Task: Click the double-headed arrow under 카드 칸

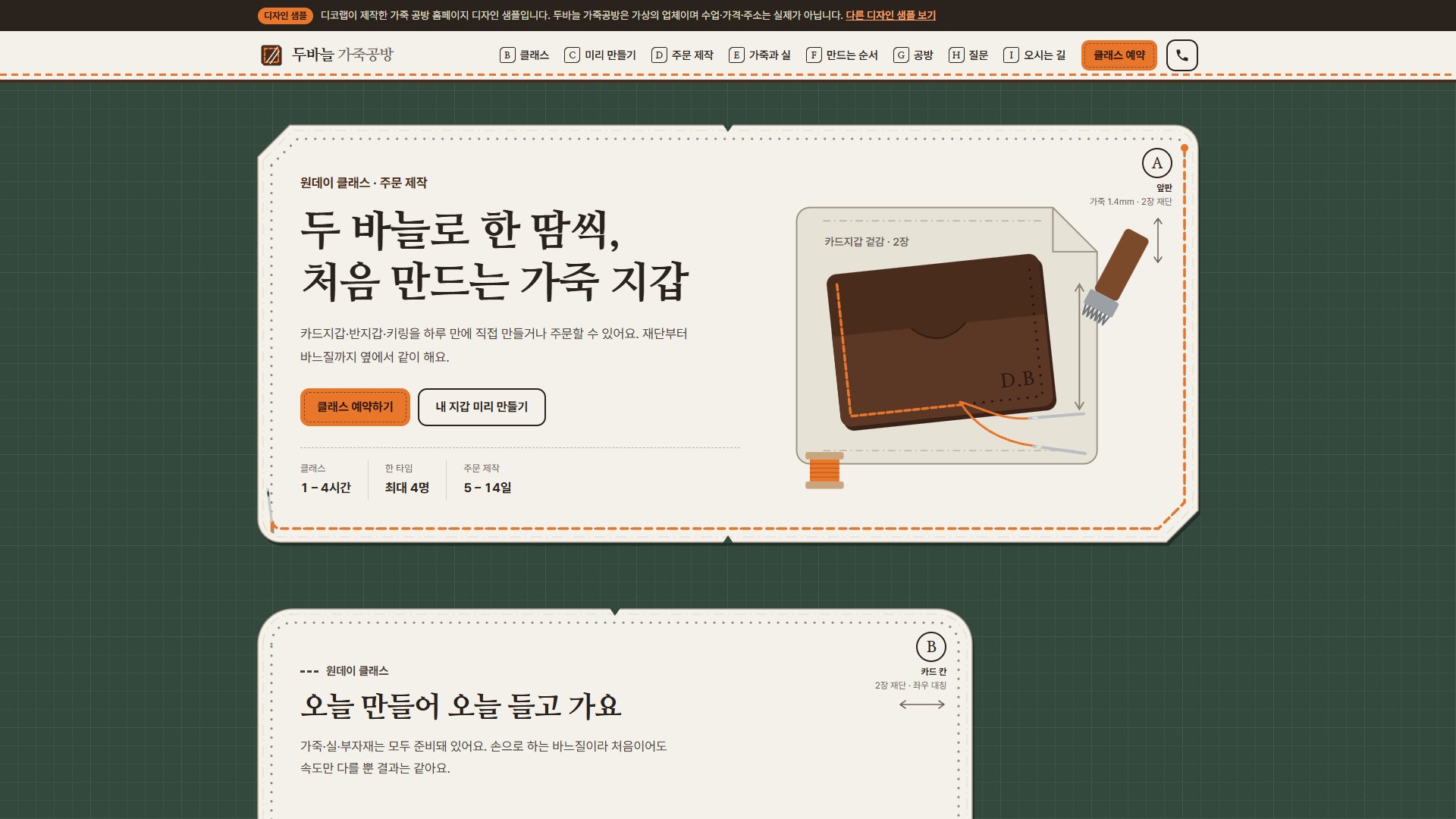Action: (x=922, y=704)
